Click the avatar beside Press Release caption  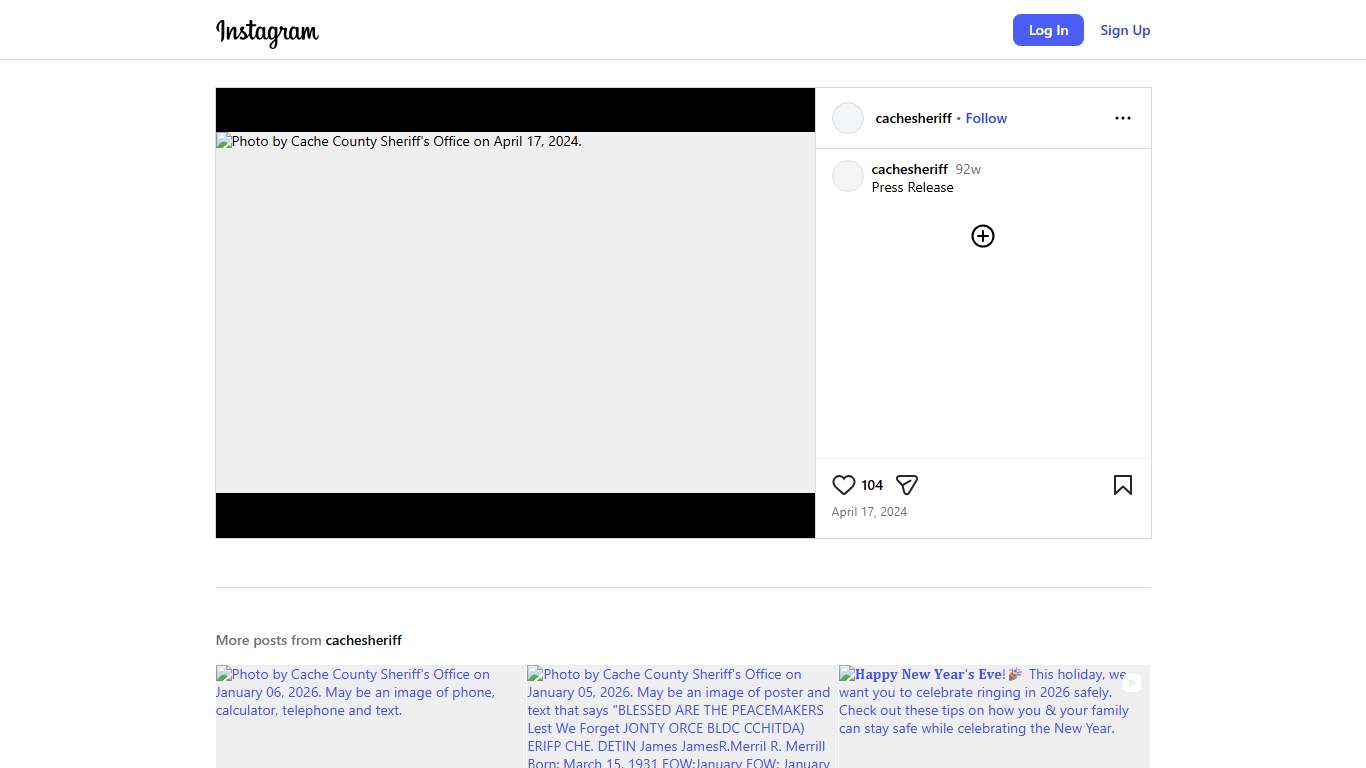click(847, 176)
